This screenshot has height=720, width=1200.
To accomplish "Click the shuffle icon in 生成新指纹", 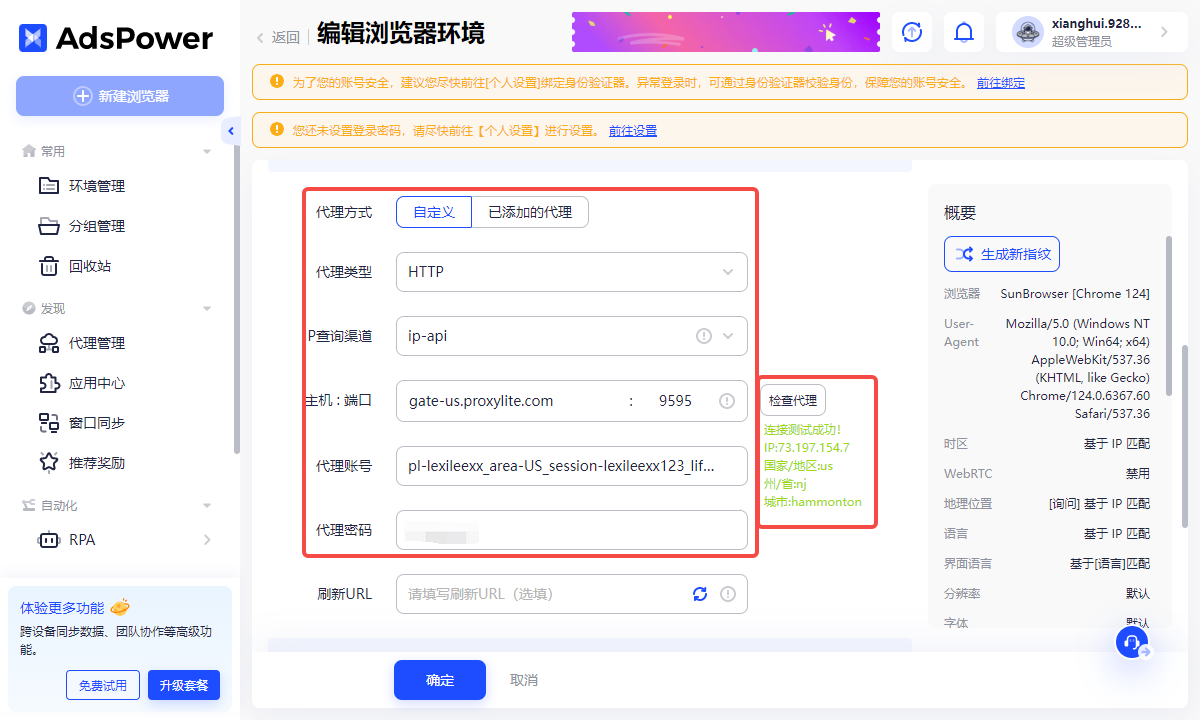I will click(964, 254).
